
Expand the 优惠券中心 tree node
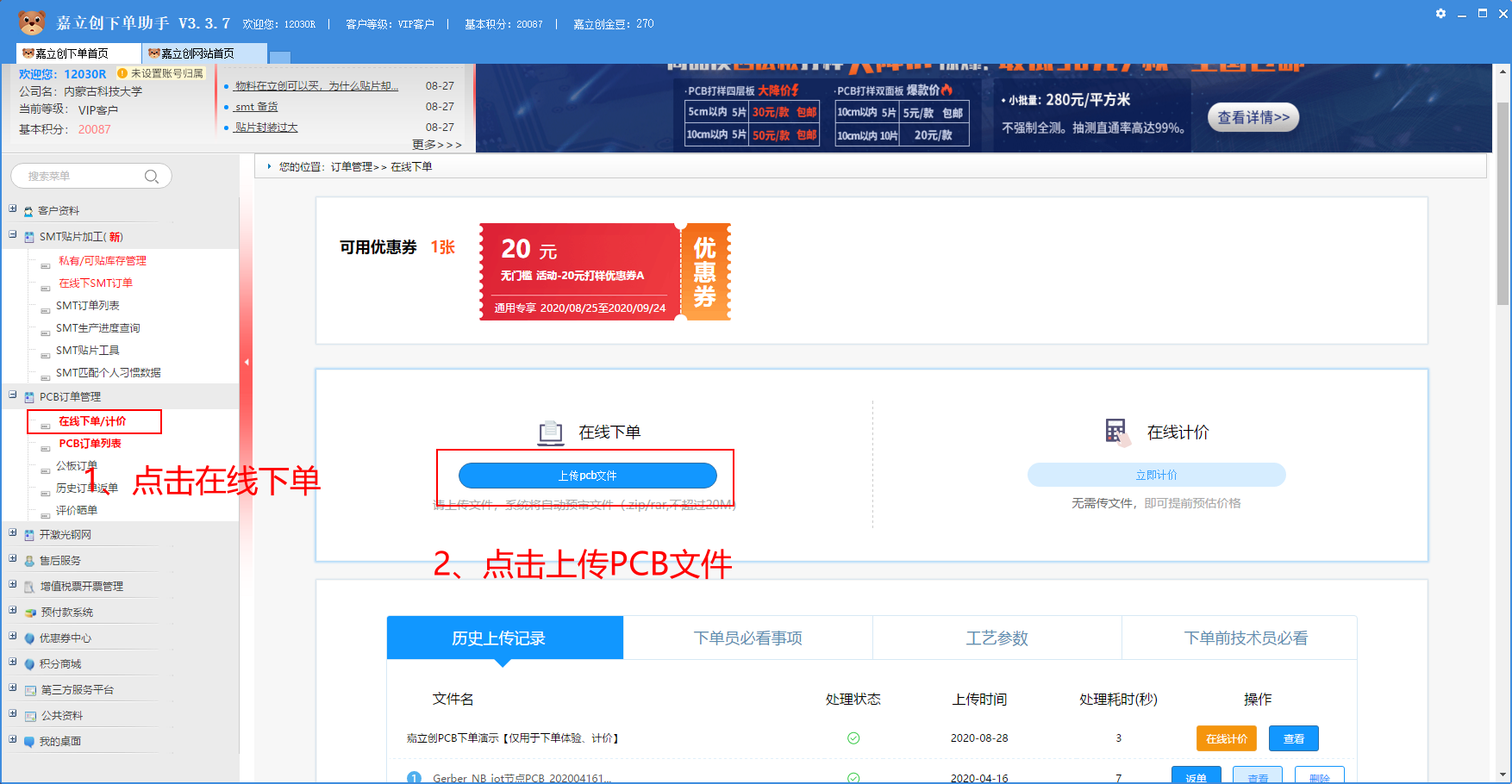tap(13, 636)
